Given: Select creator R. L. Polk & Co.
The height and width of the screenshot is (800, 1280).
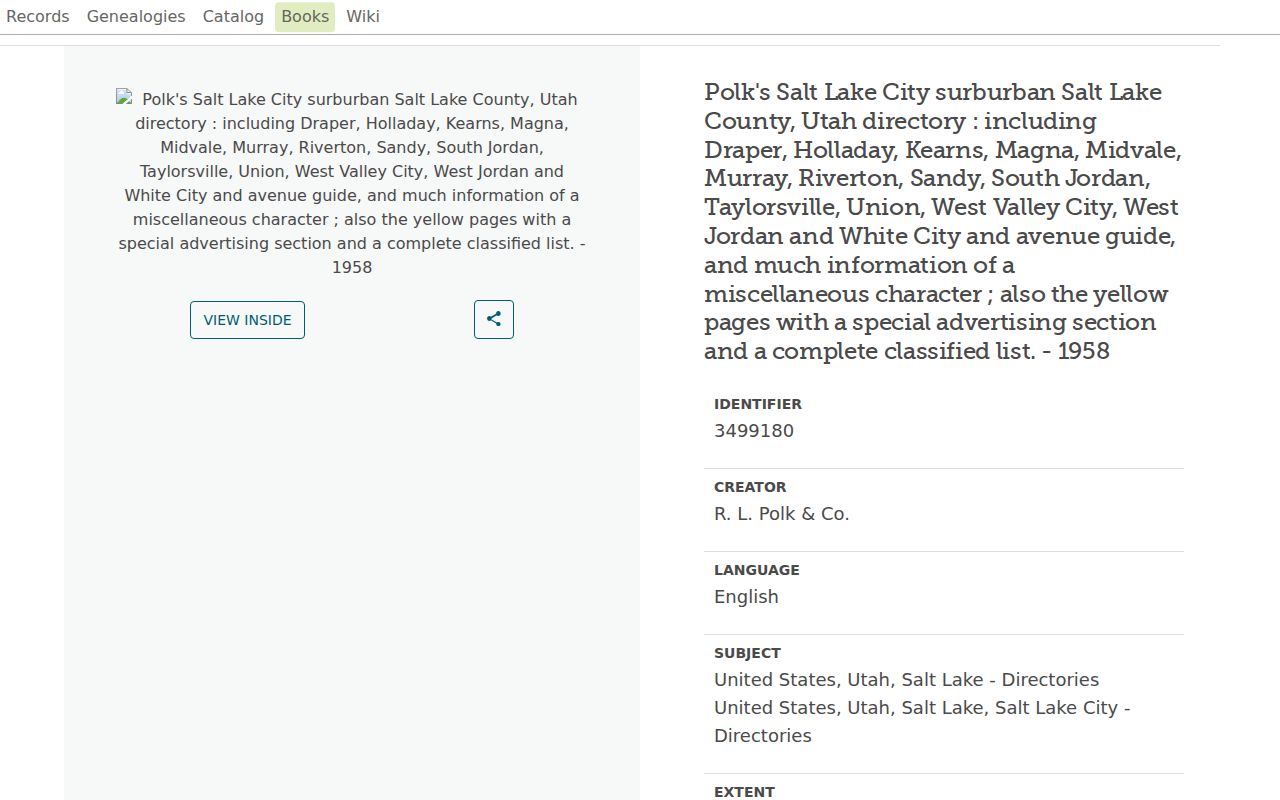Looking at the screenshot, I should pos(782,514).
